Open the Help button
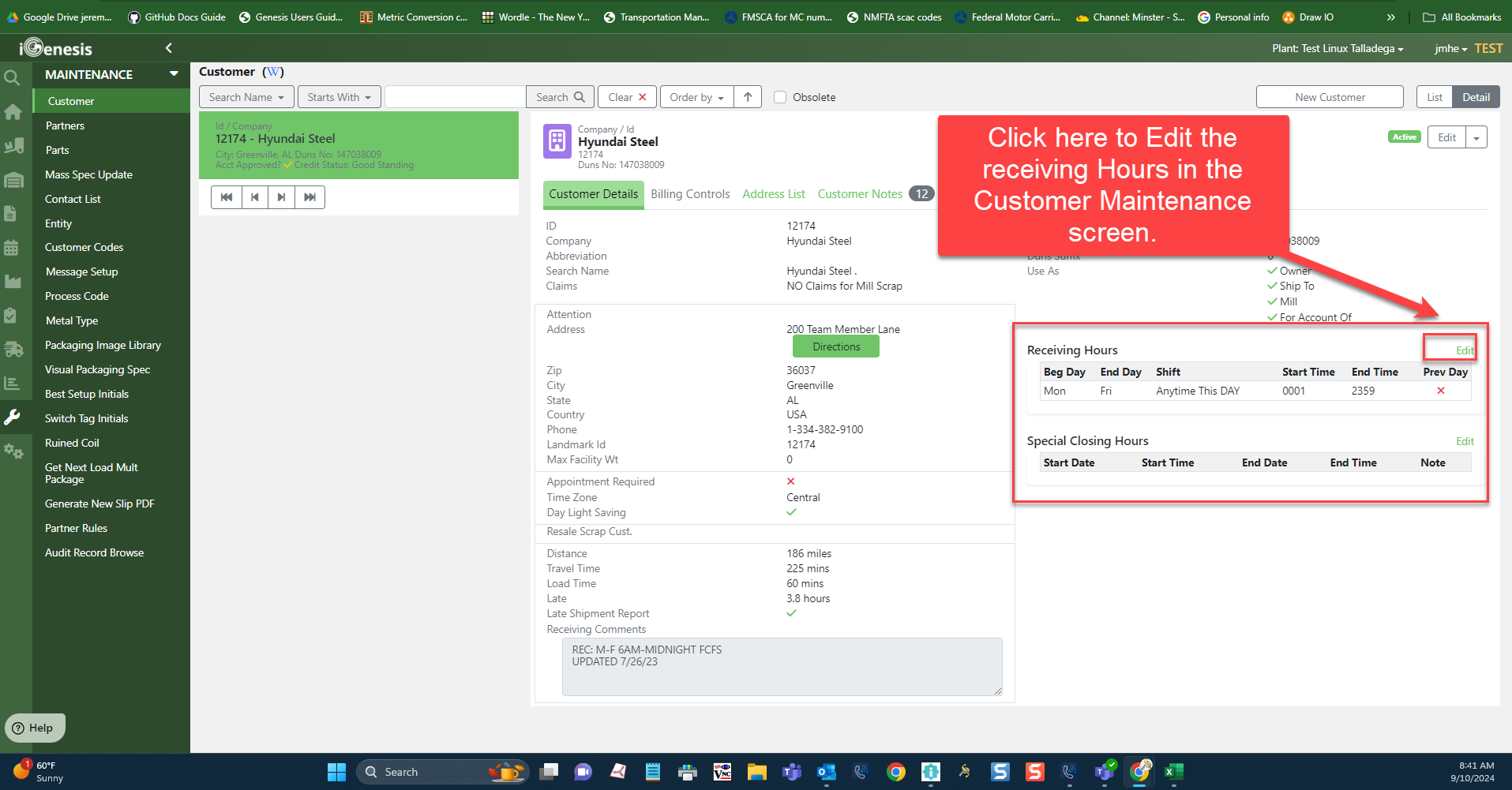The height and width of the screenshot is (790, 1512). click(35, 728)
